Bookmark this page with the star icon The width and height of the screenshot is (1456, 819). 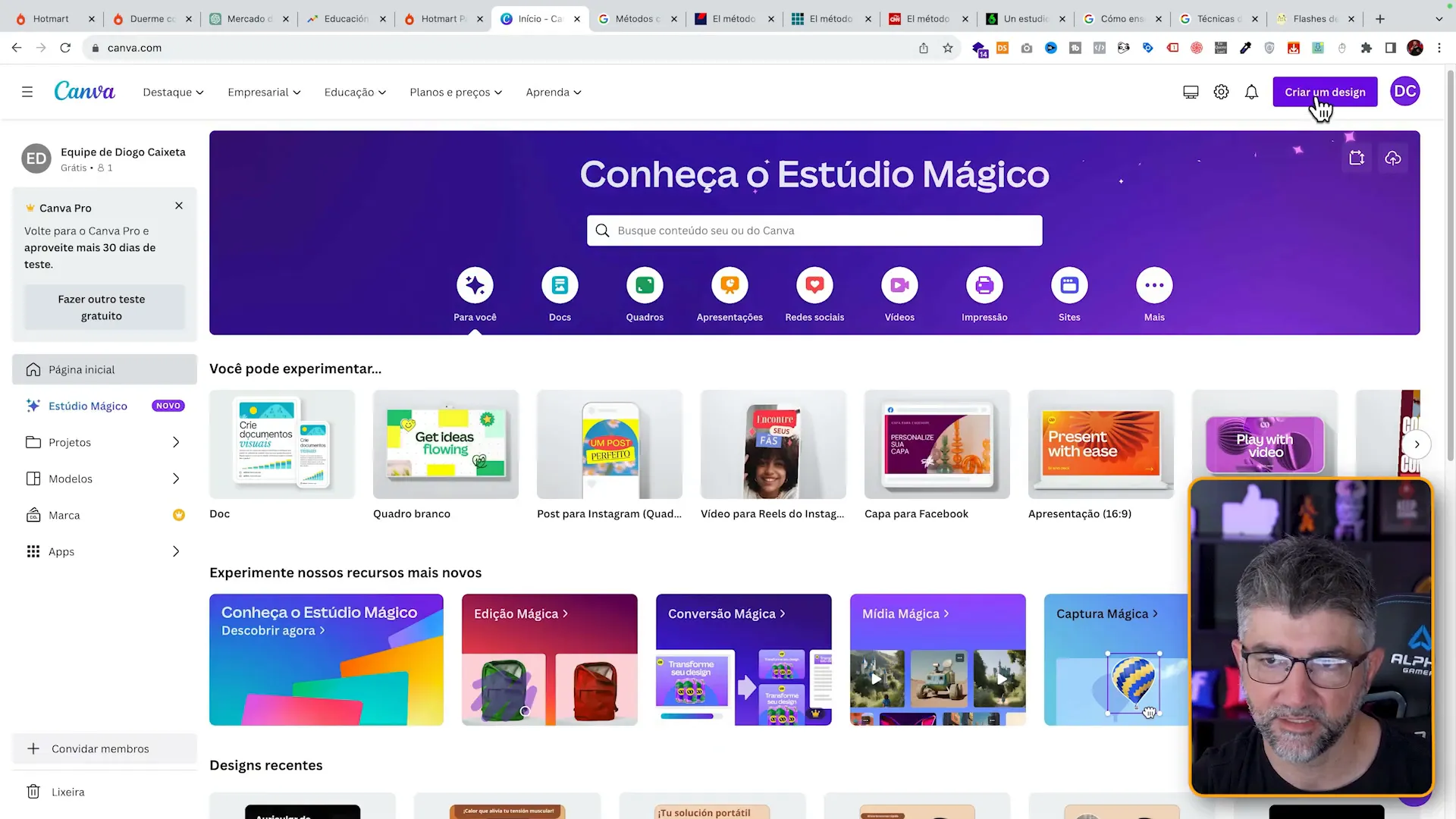(948, 48)
